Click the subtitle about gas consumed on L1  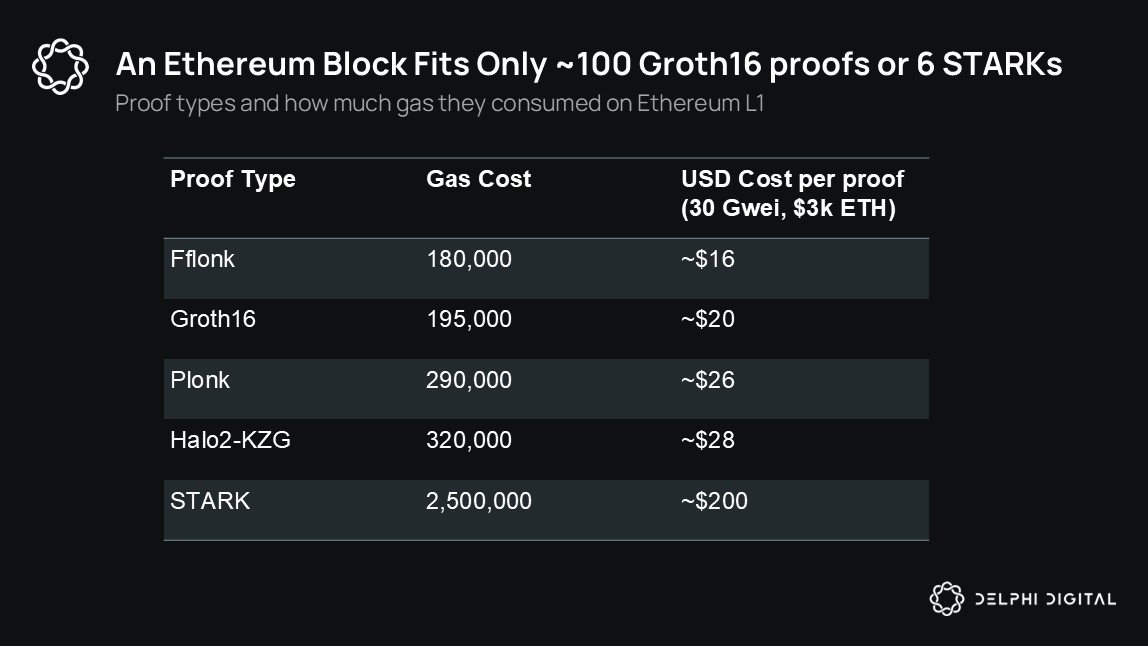(439, 103)
